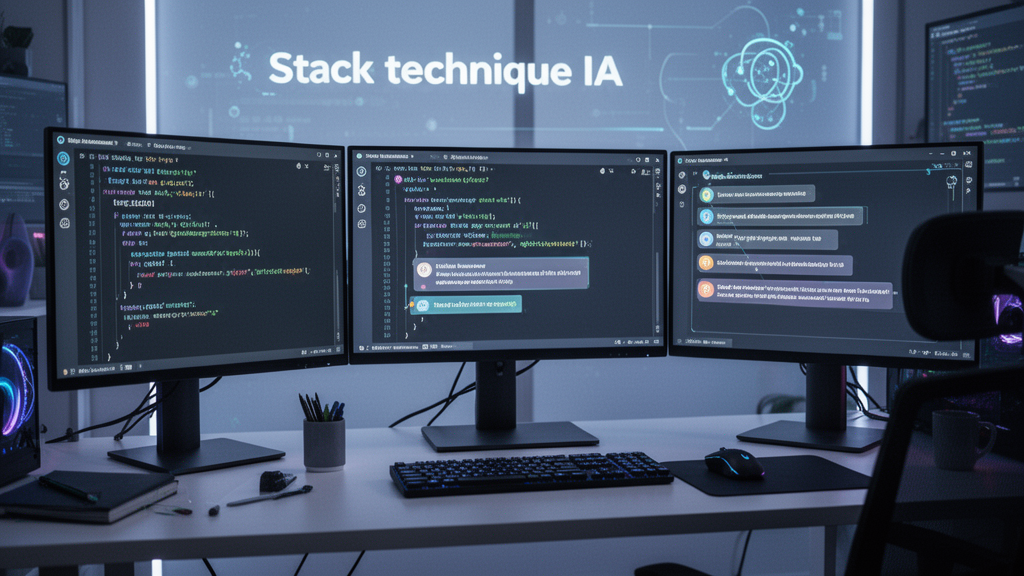This screenshot has width=1024, height=576.
Task: Open the message with the yellow-green avatar
Action: point(757,195)
